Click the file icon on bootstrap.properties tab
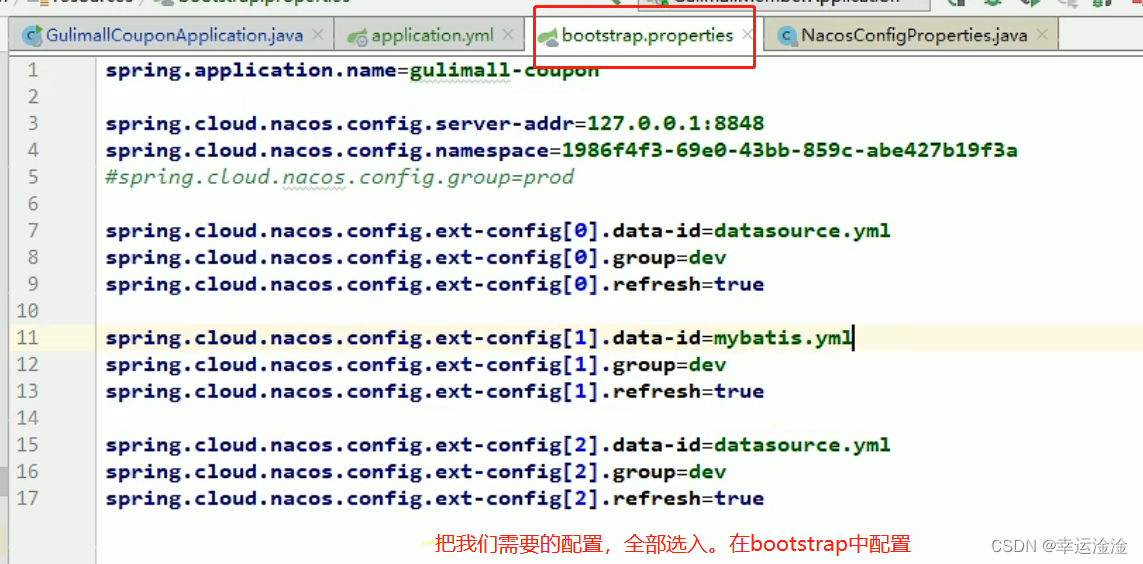The height and width of the screenshot is (564, 1143). point(548,37)
